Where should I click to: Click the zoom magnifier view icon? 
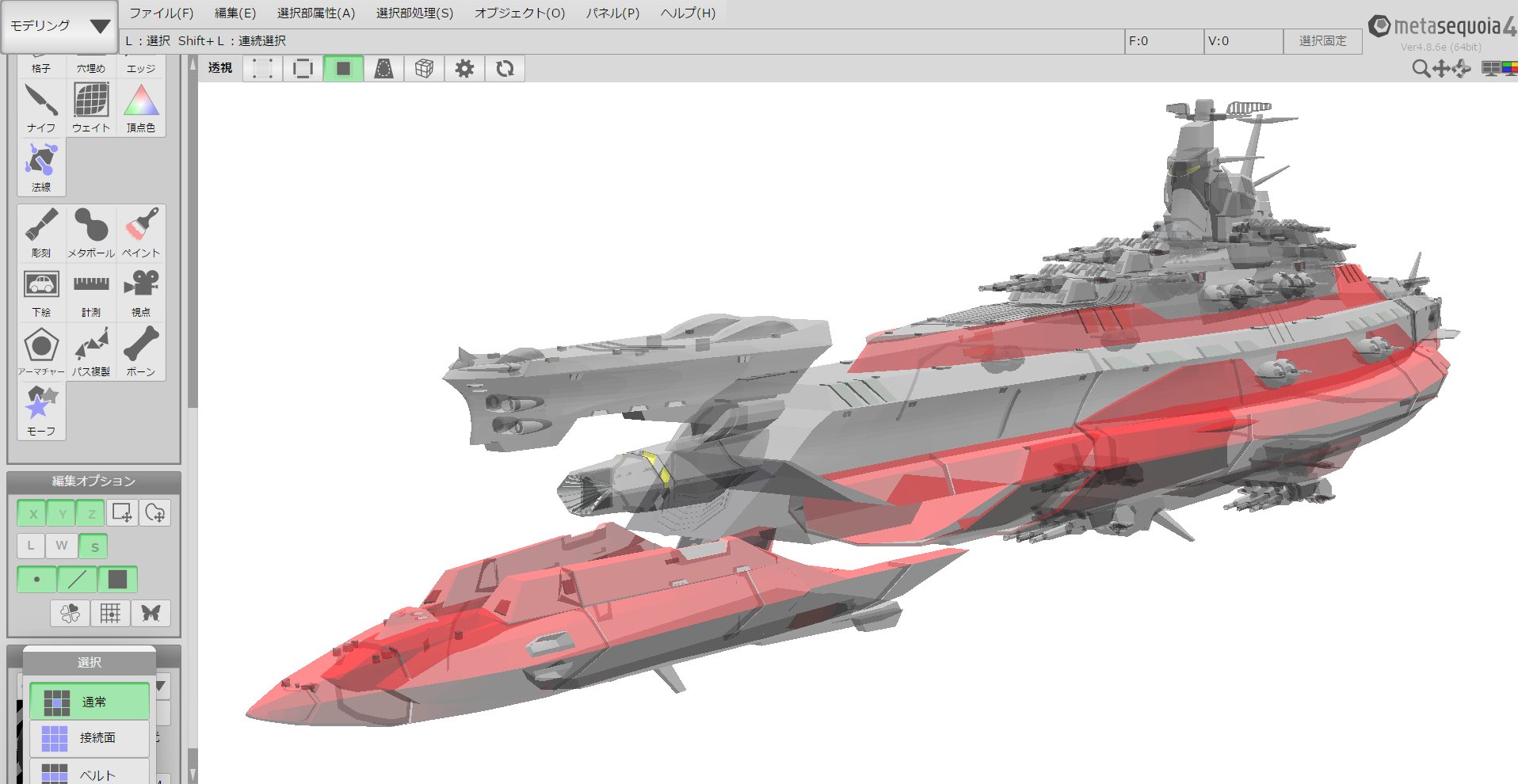click(1421, 69)
